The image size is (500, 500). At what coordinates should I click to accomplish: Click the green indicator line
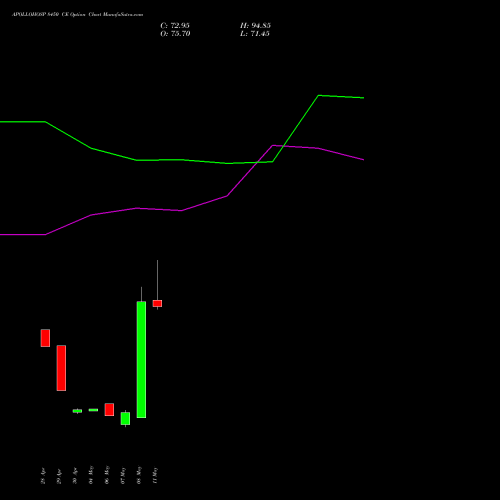pyautogui.click(x=182, y=160)
